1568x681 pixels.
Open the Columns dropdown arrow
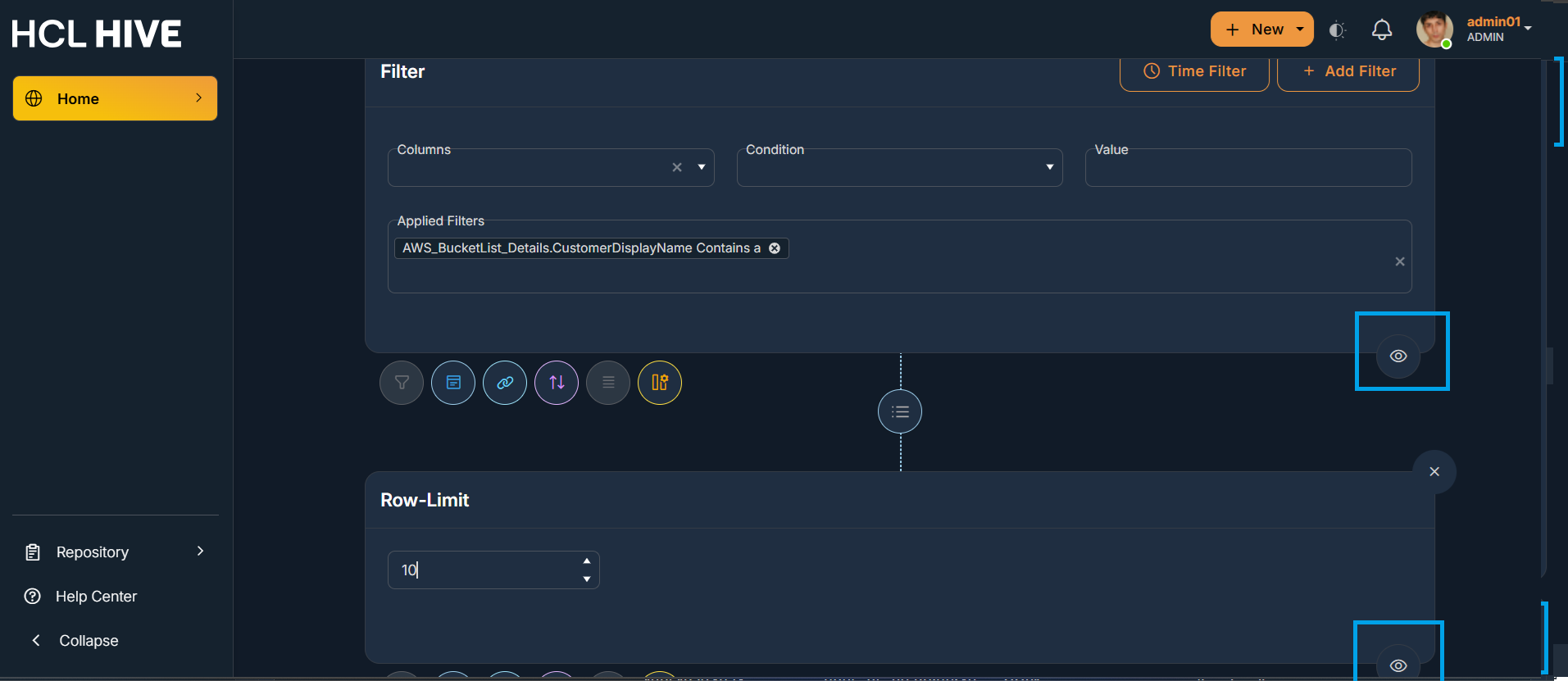point(702,167)
